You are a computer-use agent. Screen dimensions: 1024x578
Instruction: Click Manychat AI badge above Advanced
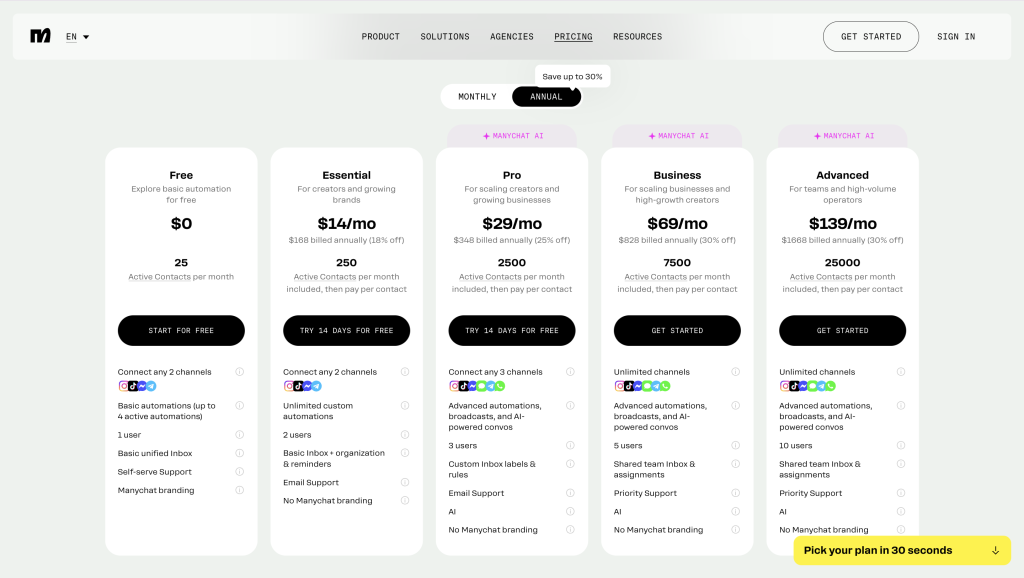pos(842,136)
